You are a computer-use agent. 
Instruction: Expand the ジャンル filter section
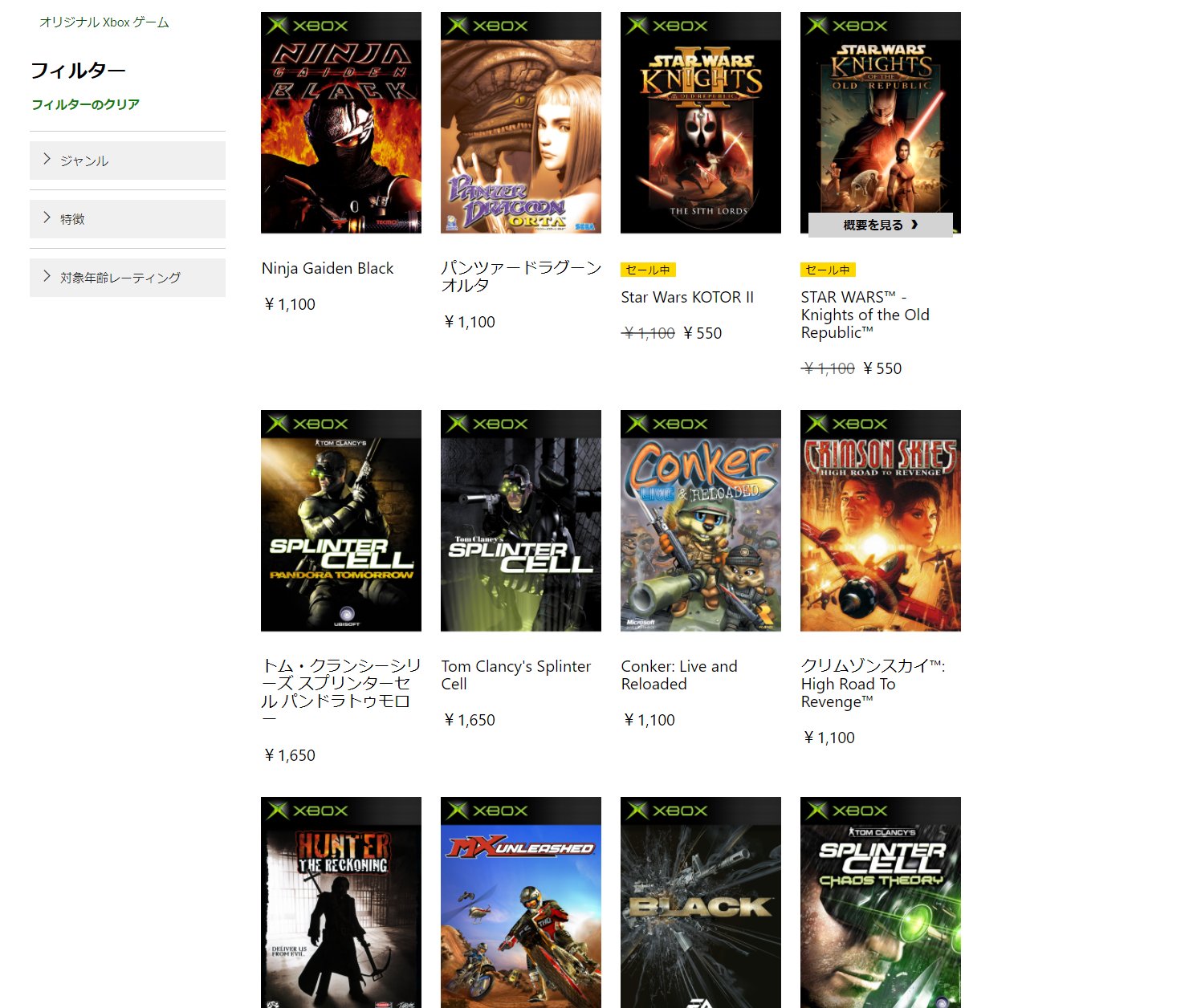click(128, 161)
